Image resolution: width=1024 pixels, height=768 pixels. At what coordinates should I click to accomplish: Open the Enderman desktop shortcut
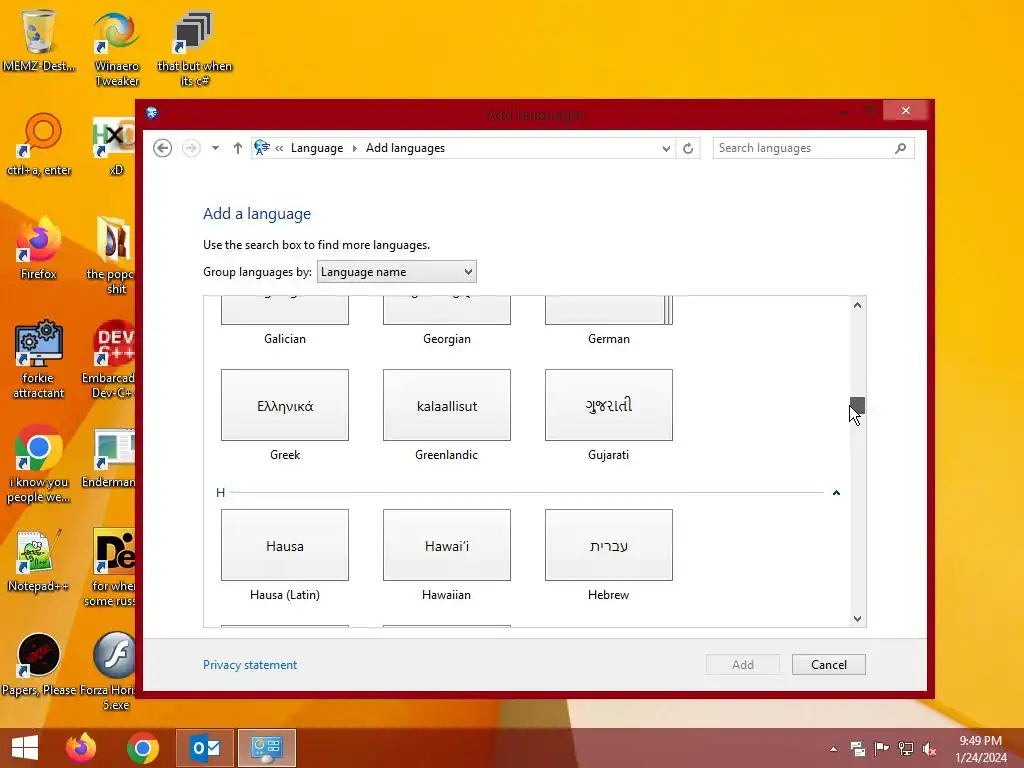(x=110, y=457)
